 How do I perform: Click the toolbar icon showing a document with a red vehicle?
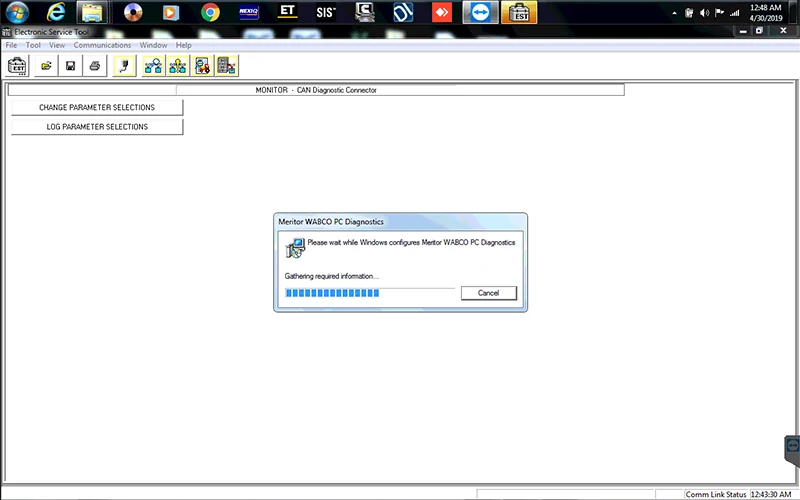(202, 66)
